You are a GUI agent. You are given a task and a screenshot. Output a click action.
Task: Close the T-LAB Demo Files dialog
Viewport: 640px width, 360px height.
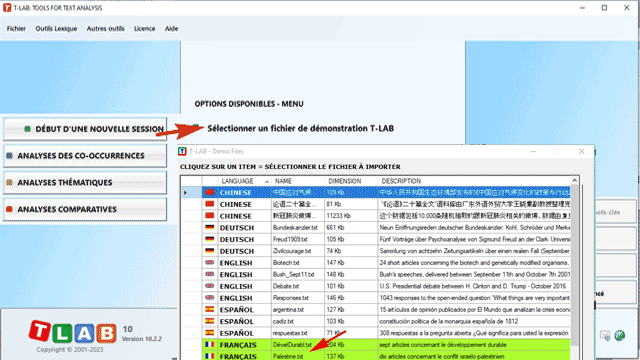pos(582,151)
